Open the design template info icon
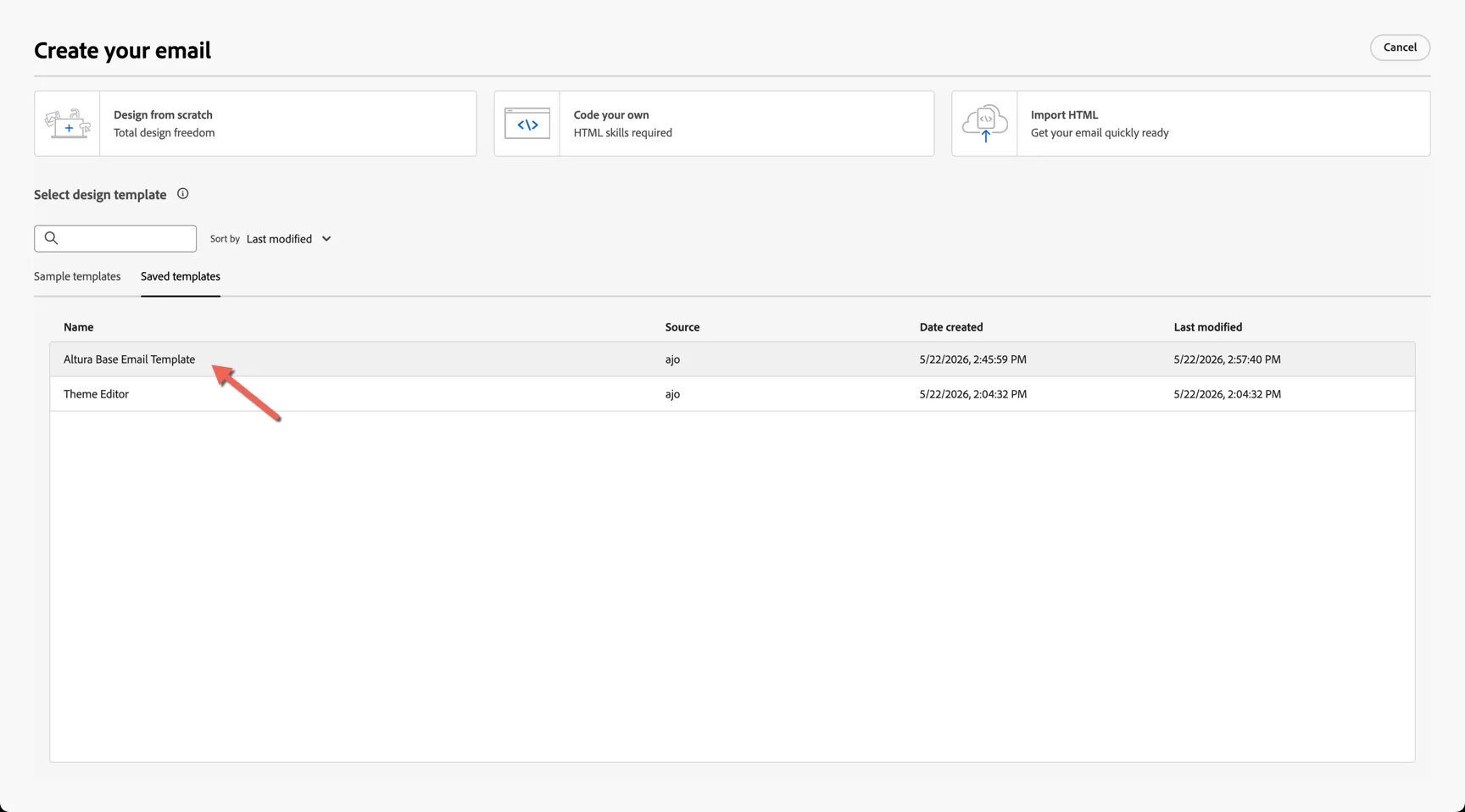This screenshot has height=812, width=1465. tap(182, 194)
